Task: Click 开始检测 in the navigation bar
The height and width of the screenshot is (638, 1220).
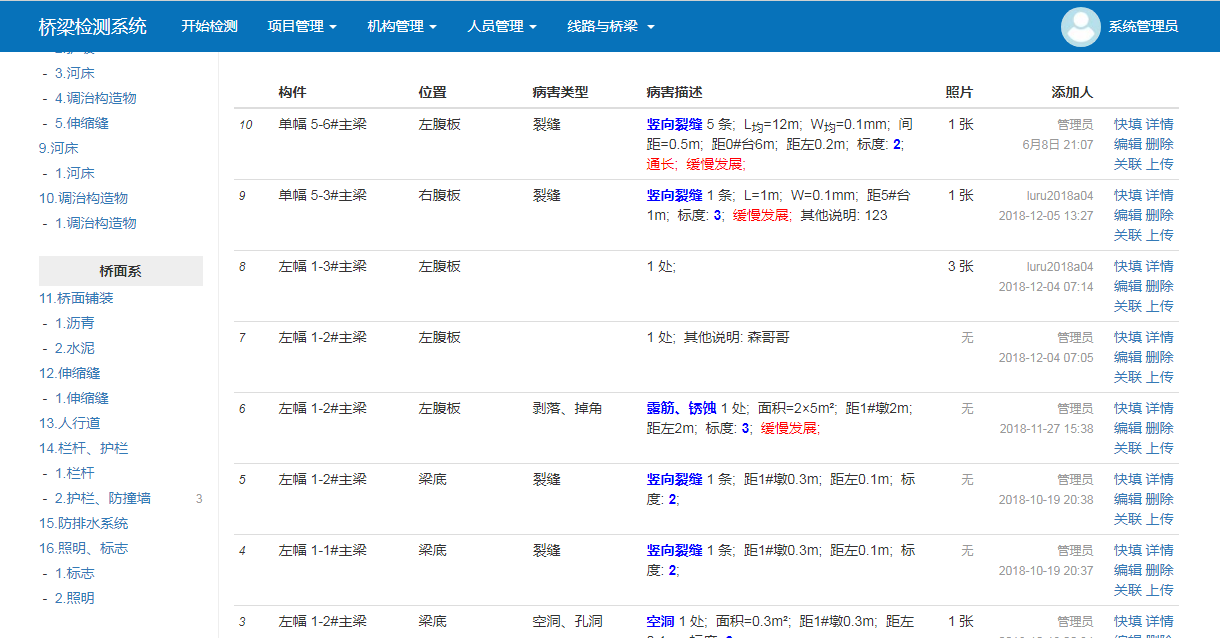Action: (x=209, y=27)
